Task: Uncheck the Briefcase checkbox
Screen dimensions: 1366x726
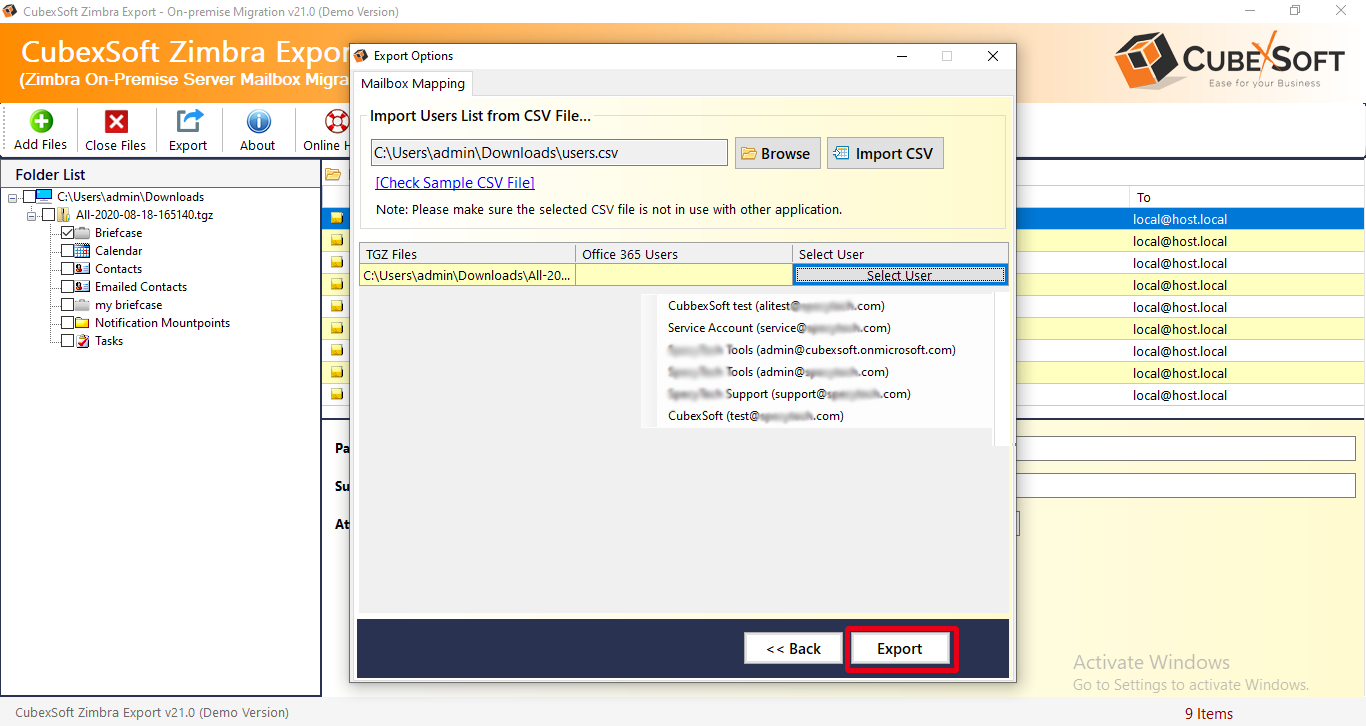Action: click(x=67, y=233)
